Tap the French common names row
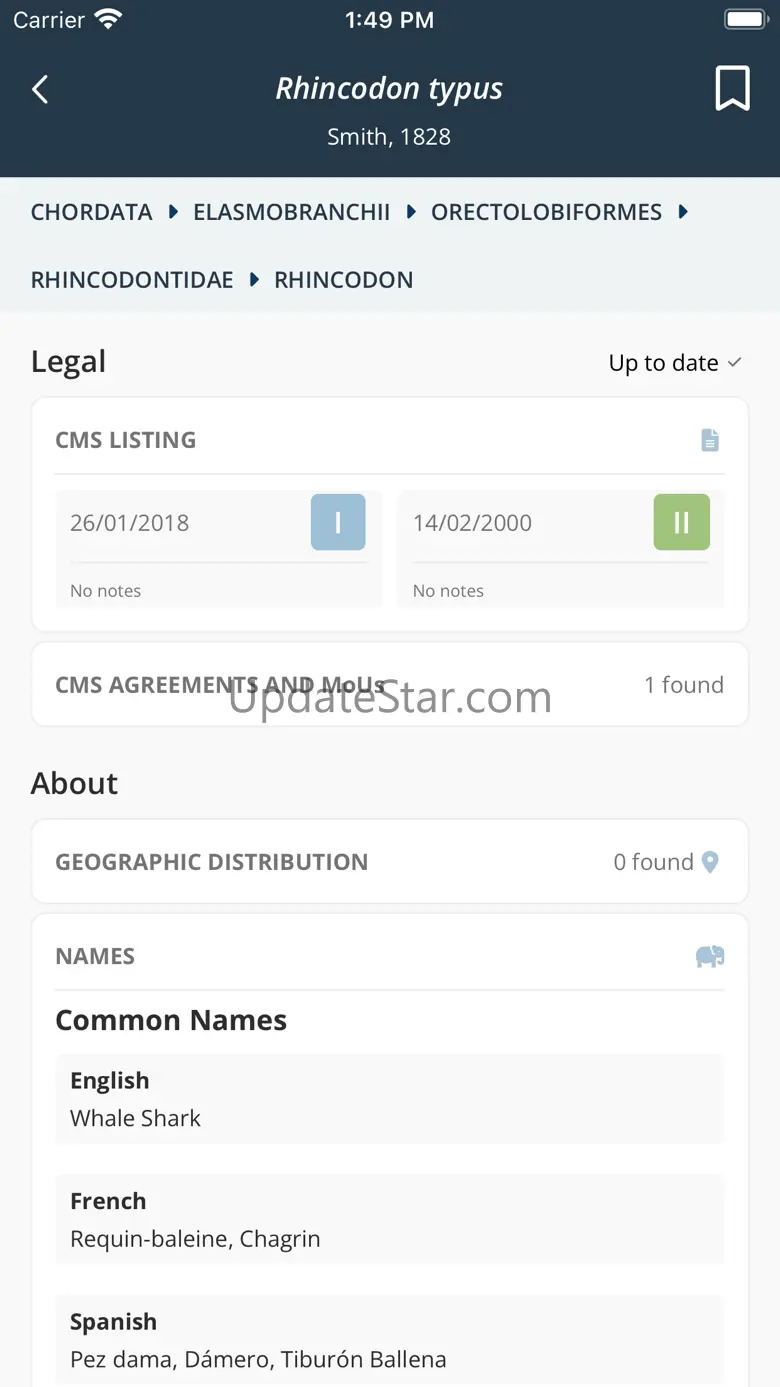The image size is (780, 1387). [x=389, y=1220]
